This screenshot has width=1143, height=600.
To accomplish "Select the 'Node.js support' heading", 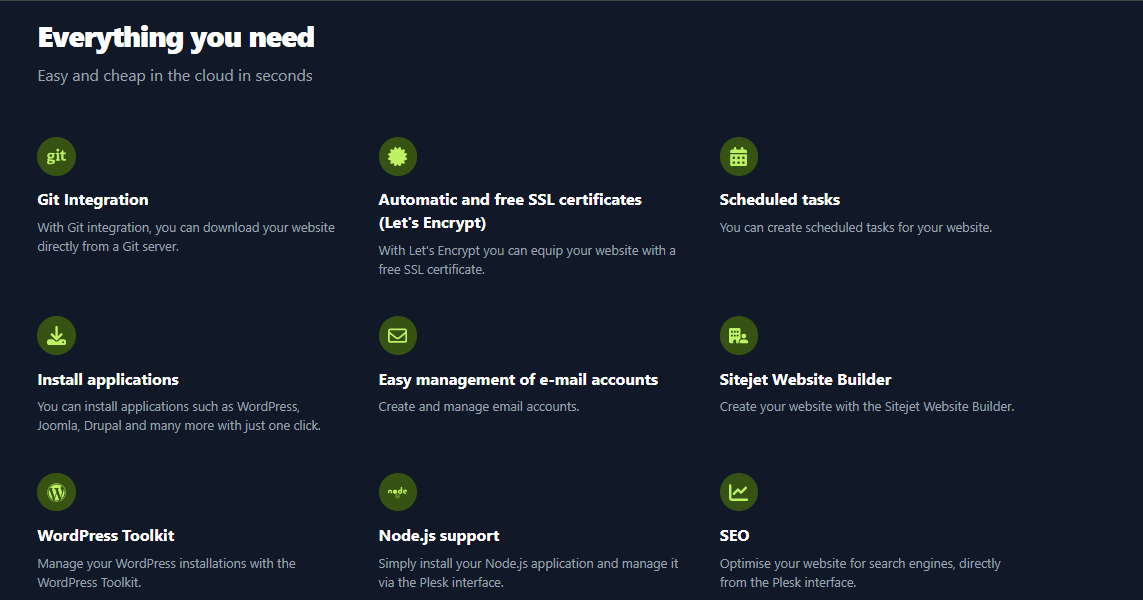I will coord(439,536).
